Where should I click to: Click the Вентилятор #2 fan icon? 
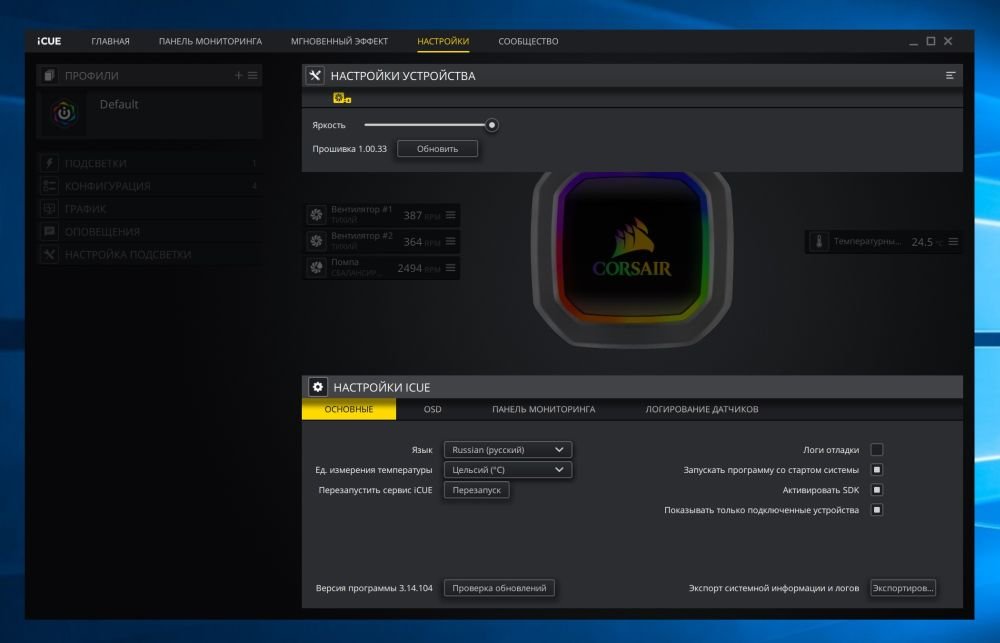coord(316,241)
